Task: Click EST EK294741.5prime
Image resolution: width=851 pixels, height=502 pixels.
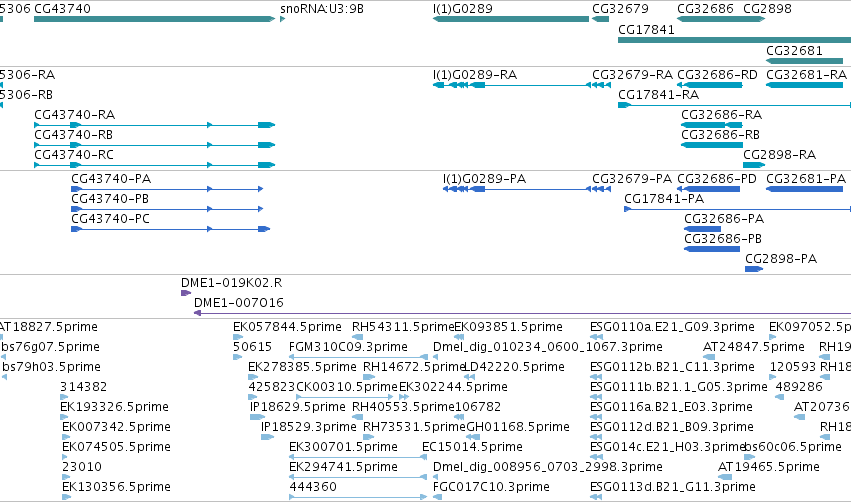Action: tap(358, 477)
